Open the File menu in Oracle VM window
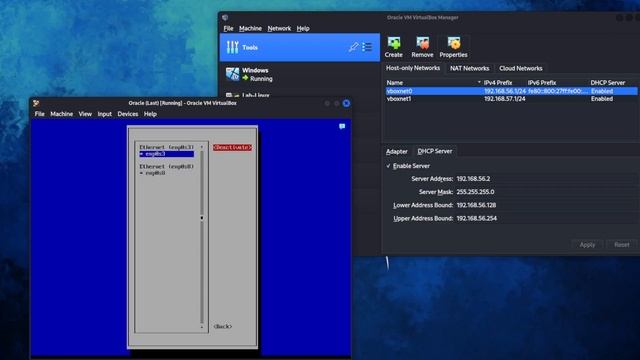This screenshot has width=640, height=360. click(x=40, y=114)
